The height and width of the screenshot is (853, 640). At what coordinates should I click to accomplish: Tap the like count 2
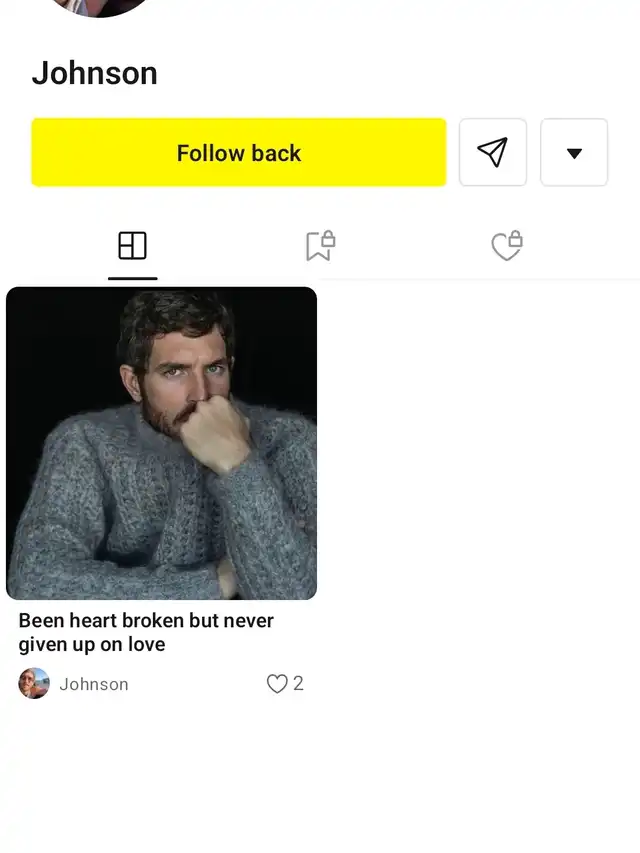(x=298, y=684)
